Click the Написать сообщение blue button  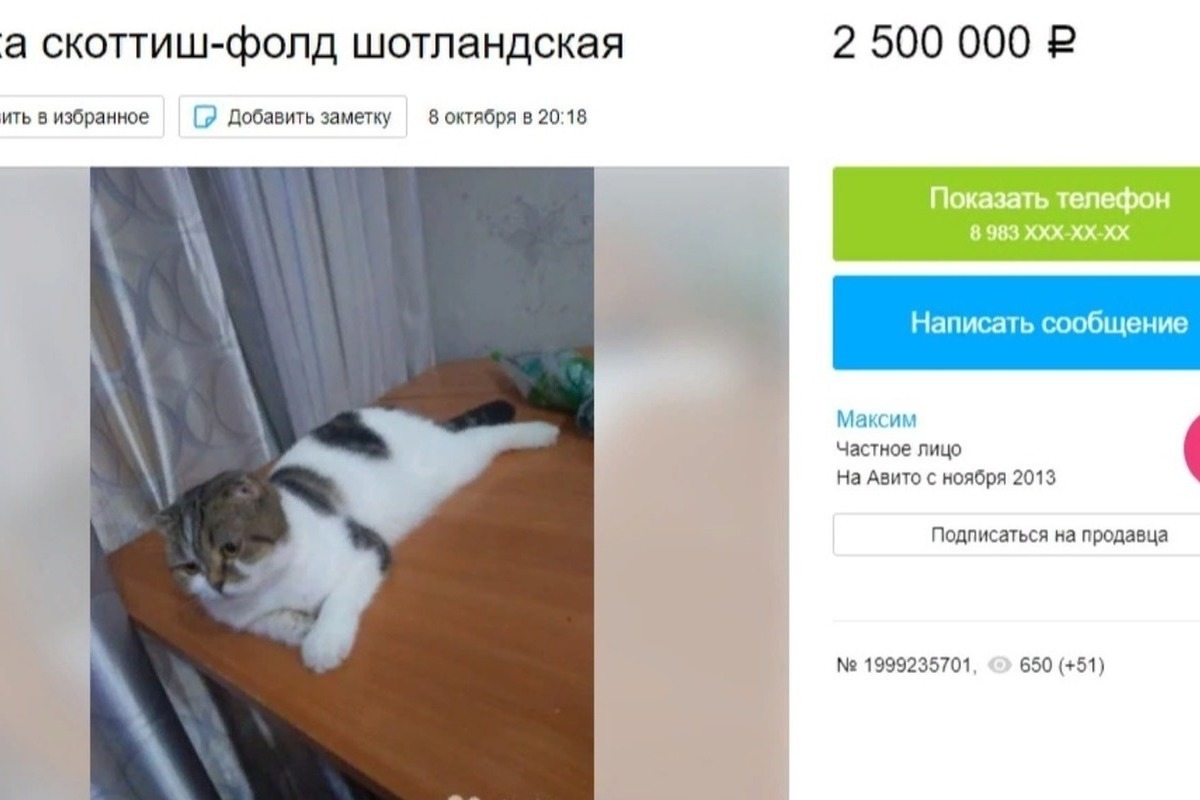[x=1016, y=323]
